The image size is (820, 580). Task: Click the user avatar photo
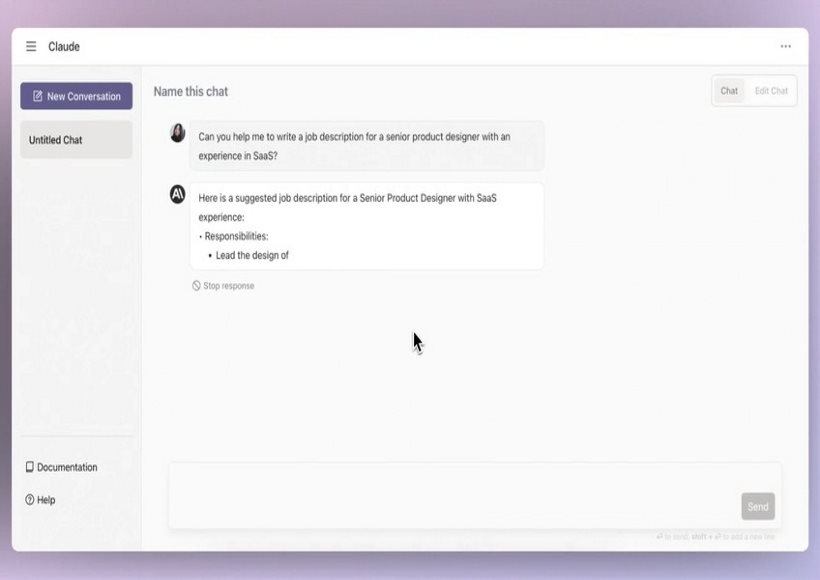tap(178, 133)
